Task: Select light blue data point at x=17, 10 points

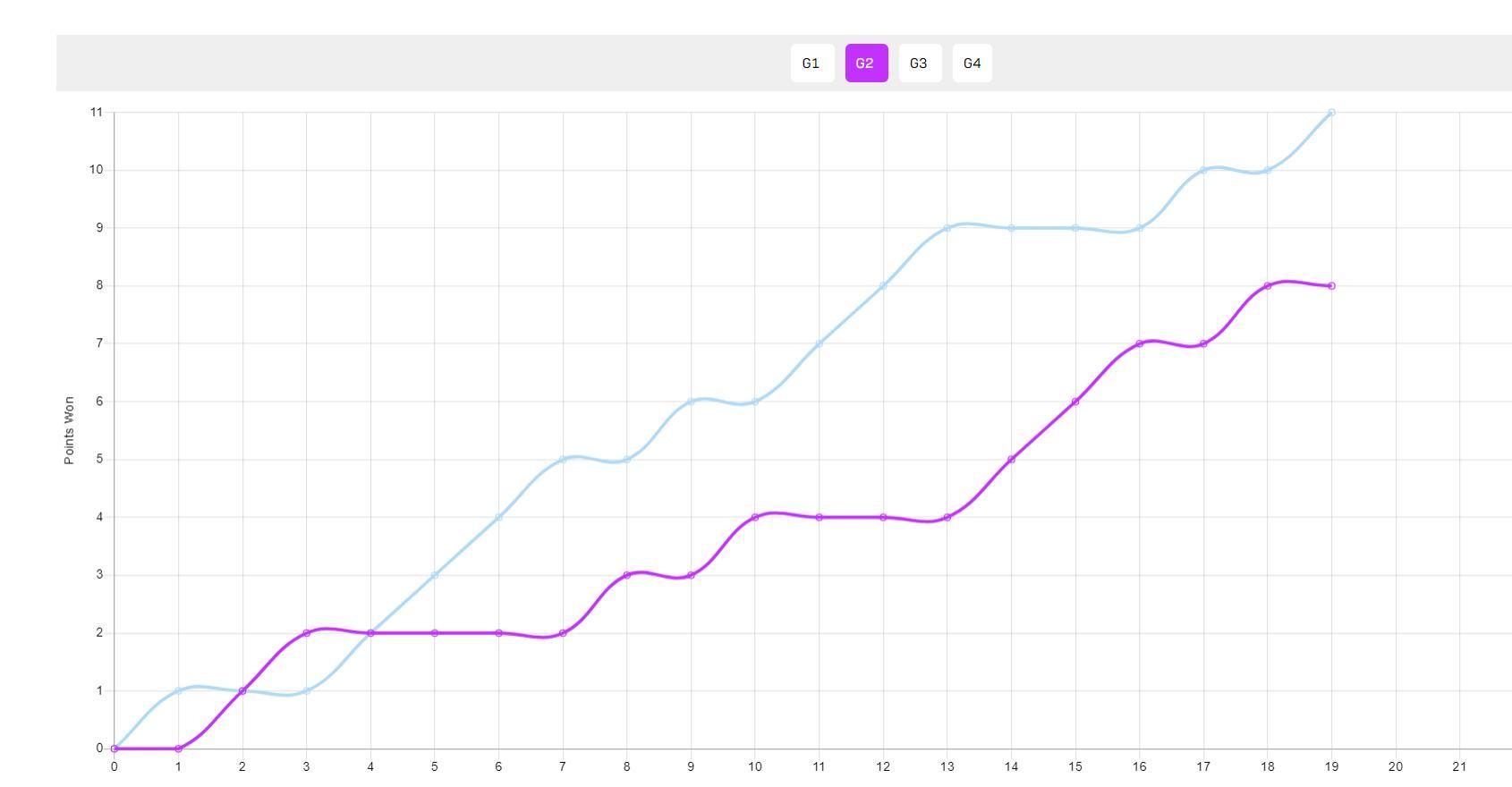Action: 1203,170
